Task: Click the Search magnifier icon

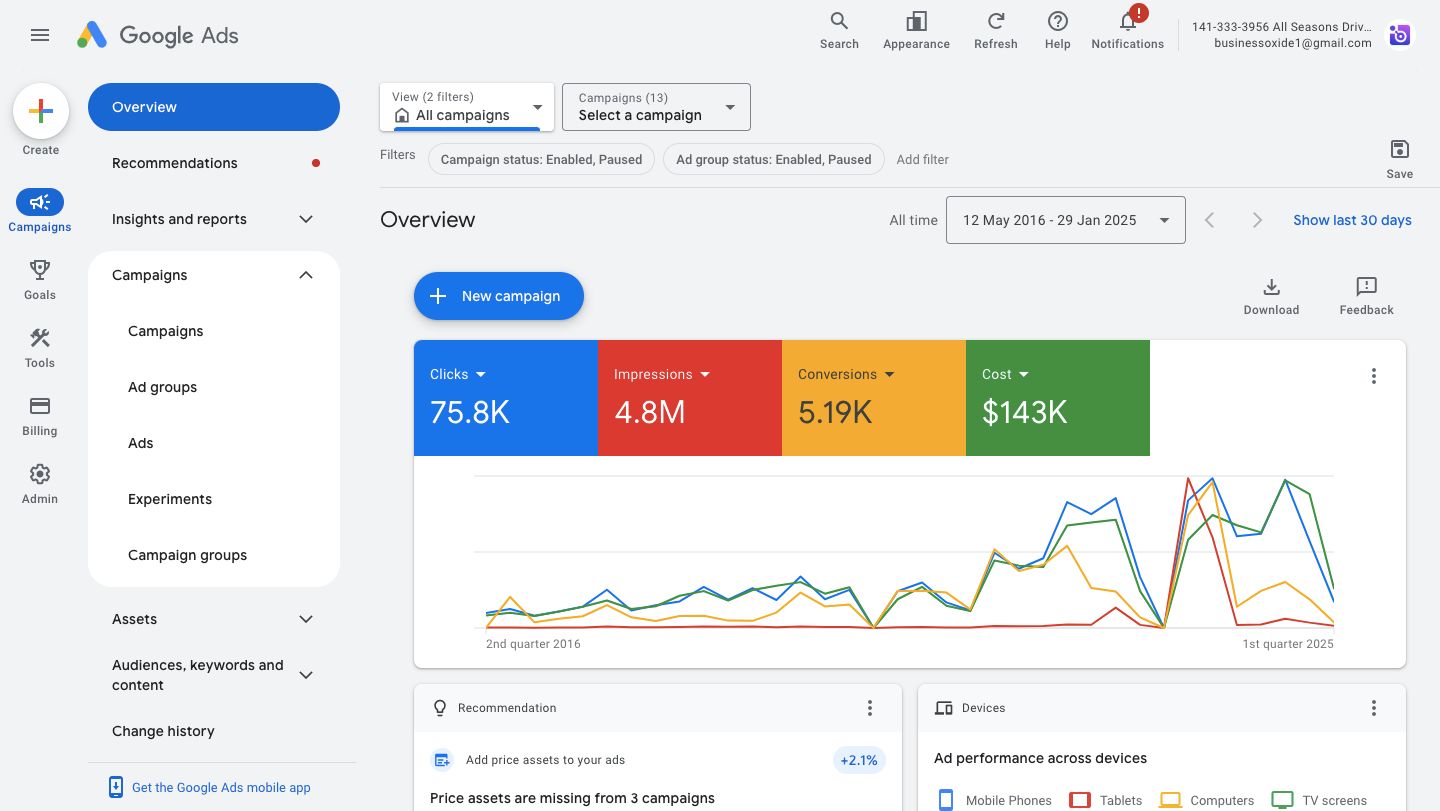Action: (839, 22)
